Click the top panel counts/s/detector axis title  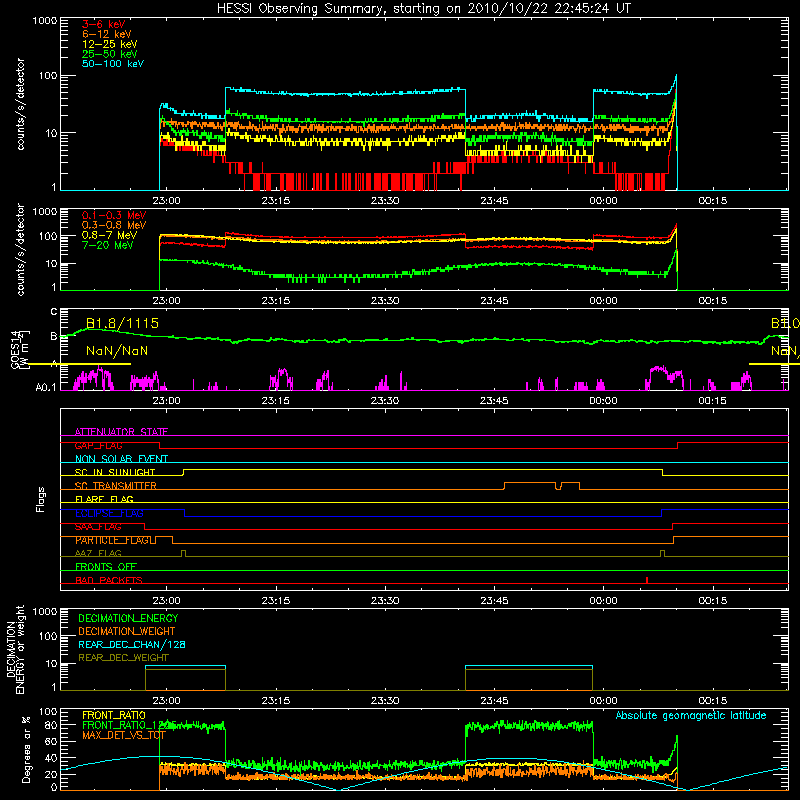pos(20,104)
